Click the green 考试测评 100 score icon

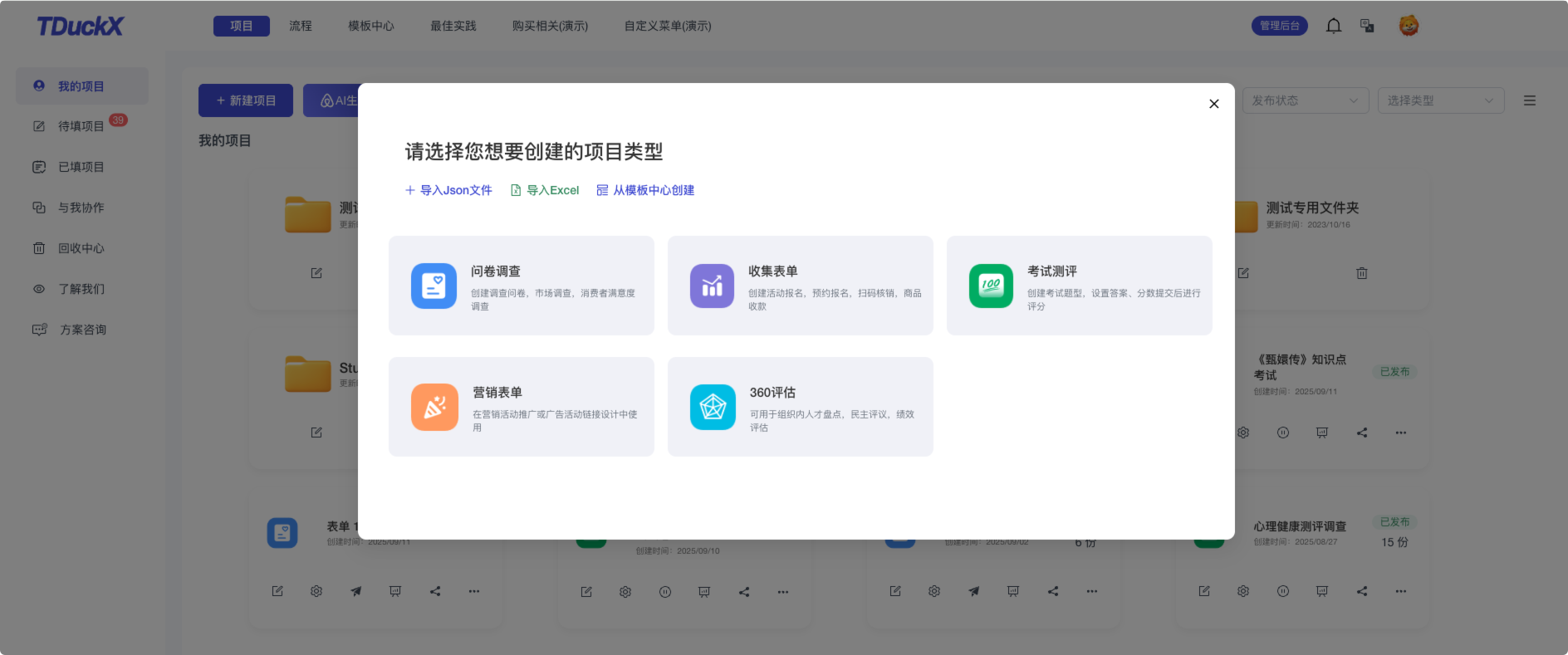click(991, 286)
